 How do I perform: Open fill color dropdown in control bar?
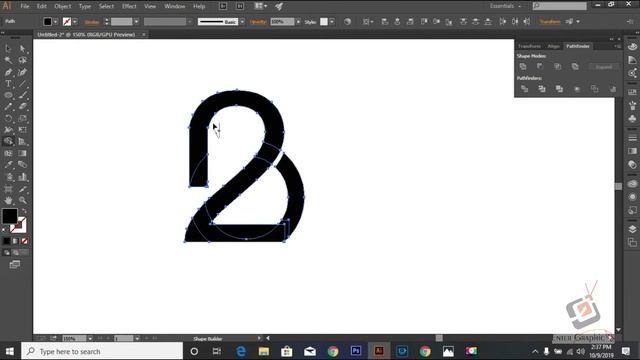[x=56, y=22]
